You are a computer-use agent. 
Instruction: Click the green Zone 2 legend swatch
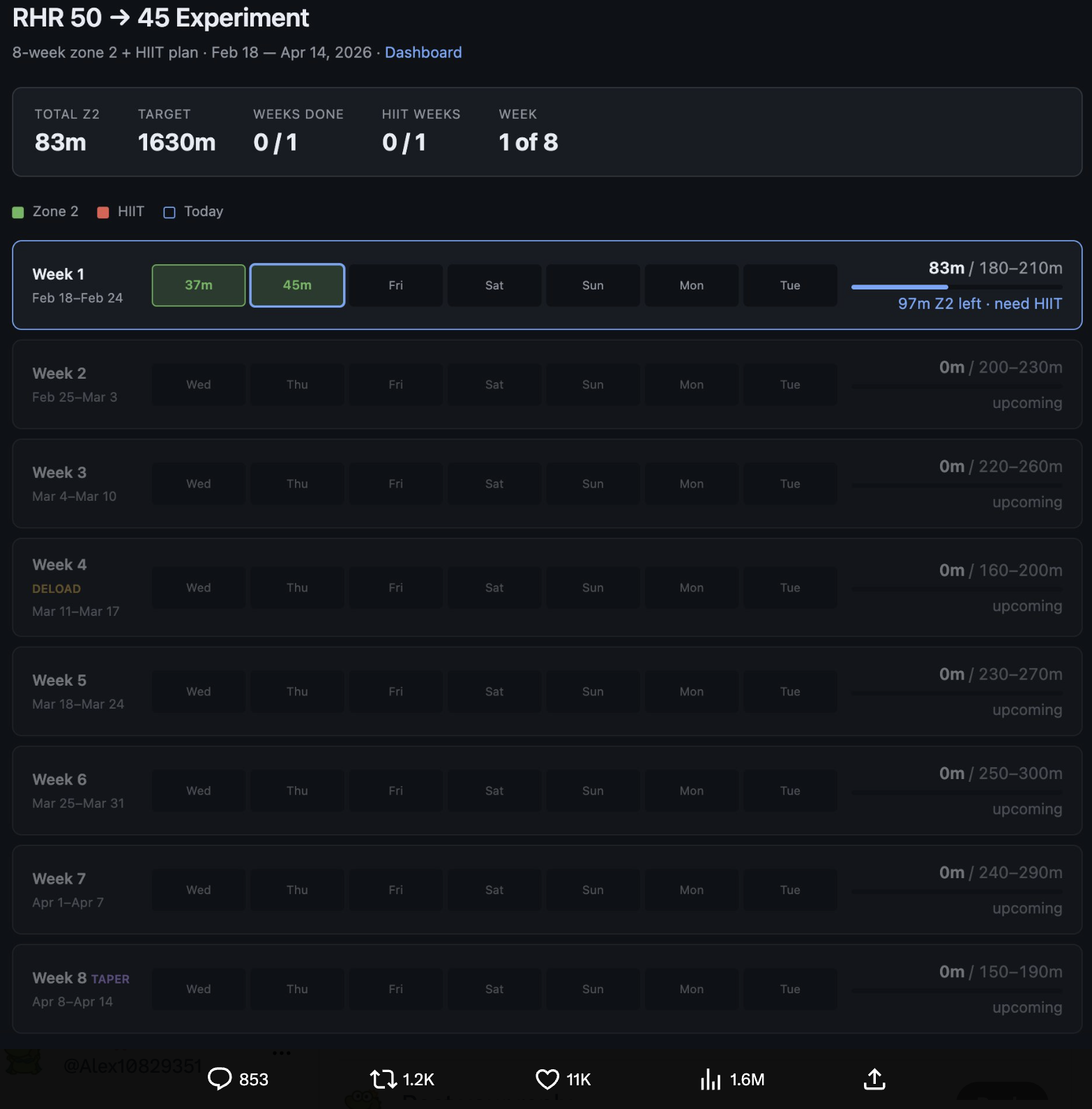18,212
